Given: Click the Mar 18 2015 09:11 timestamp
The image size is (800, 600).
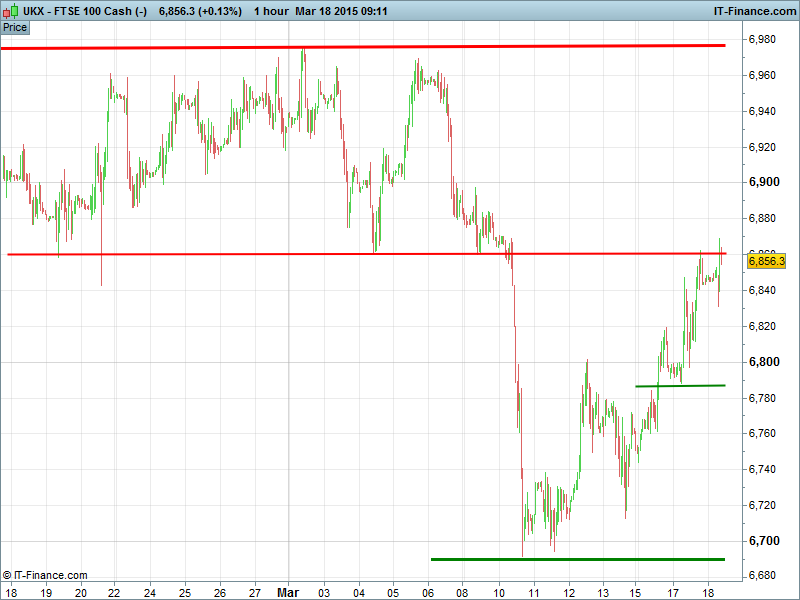Looking at the screenshot, I should (x=343, y=11).
